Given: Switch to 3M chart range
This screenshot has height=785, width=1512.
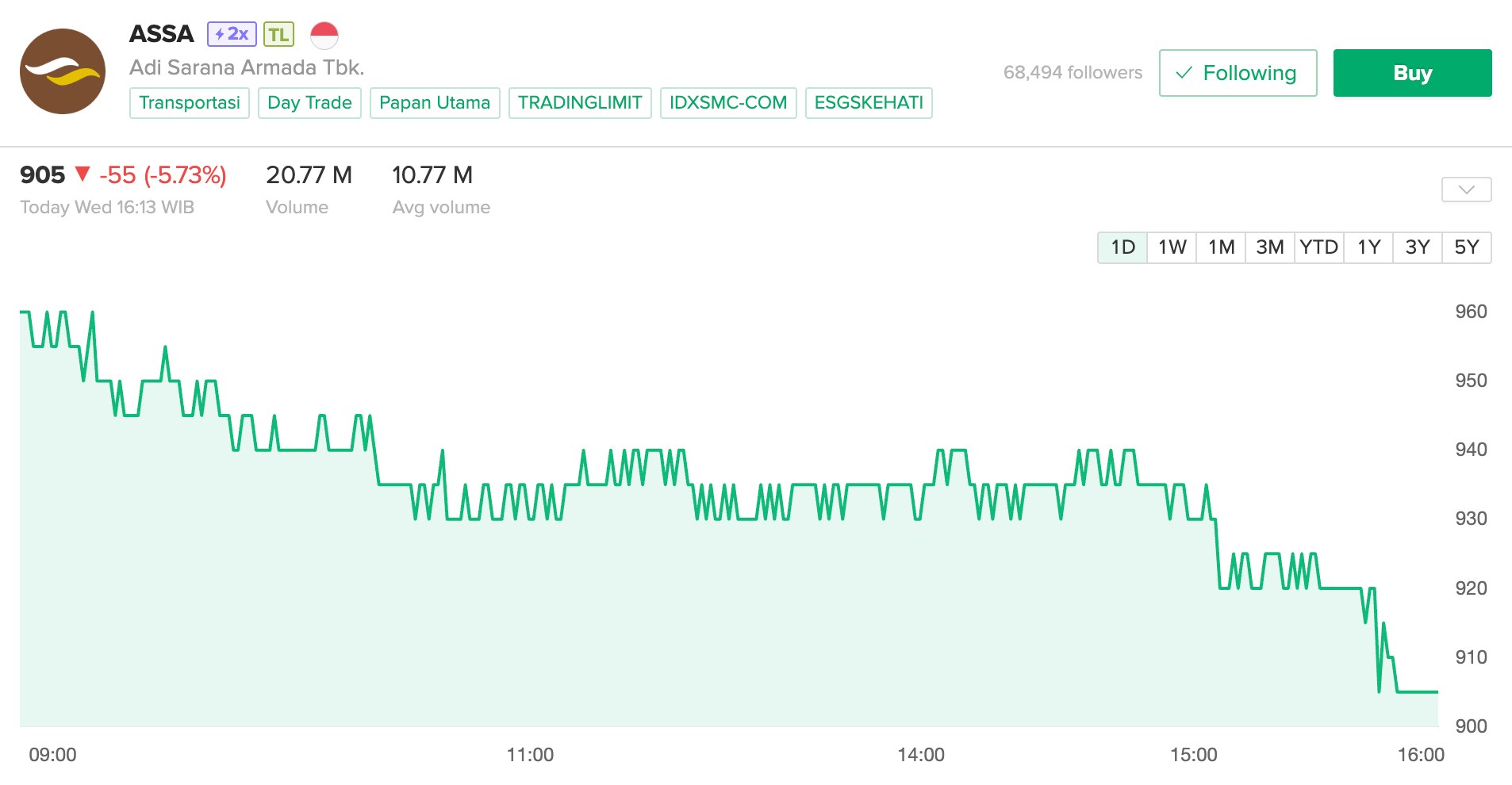Looking at the screenshot, I should coord(1270,247).
